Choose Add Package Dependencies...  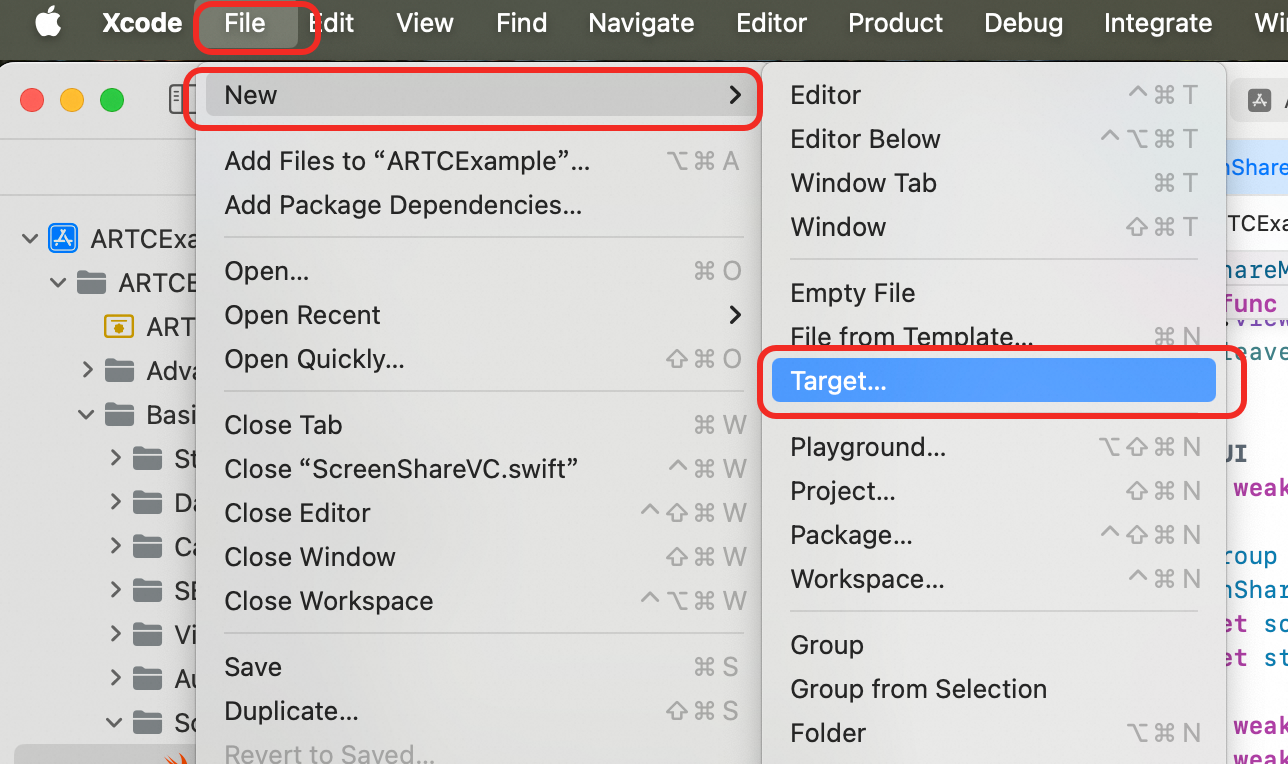(403, 205)
